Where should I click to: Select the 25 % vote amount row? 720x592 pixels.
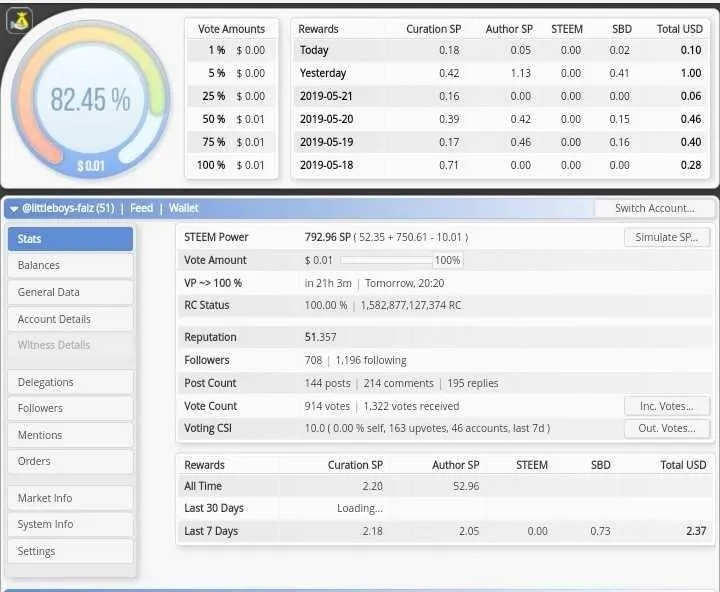pos(231,96)
